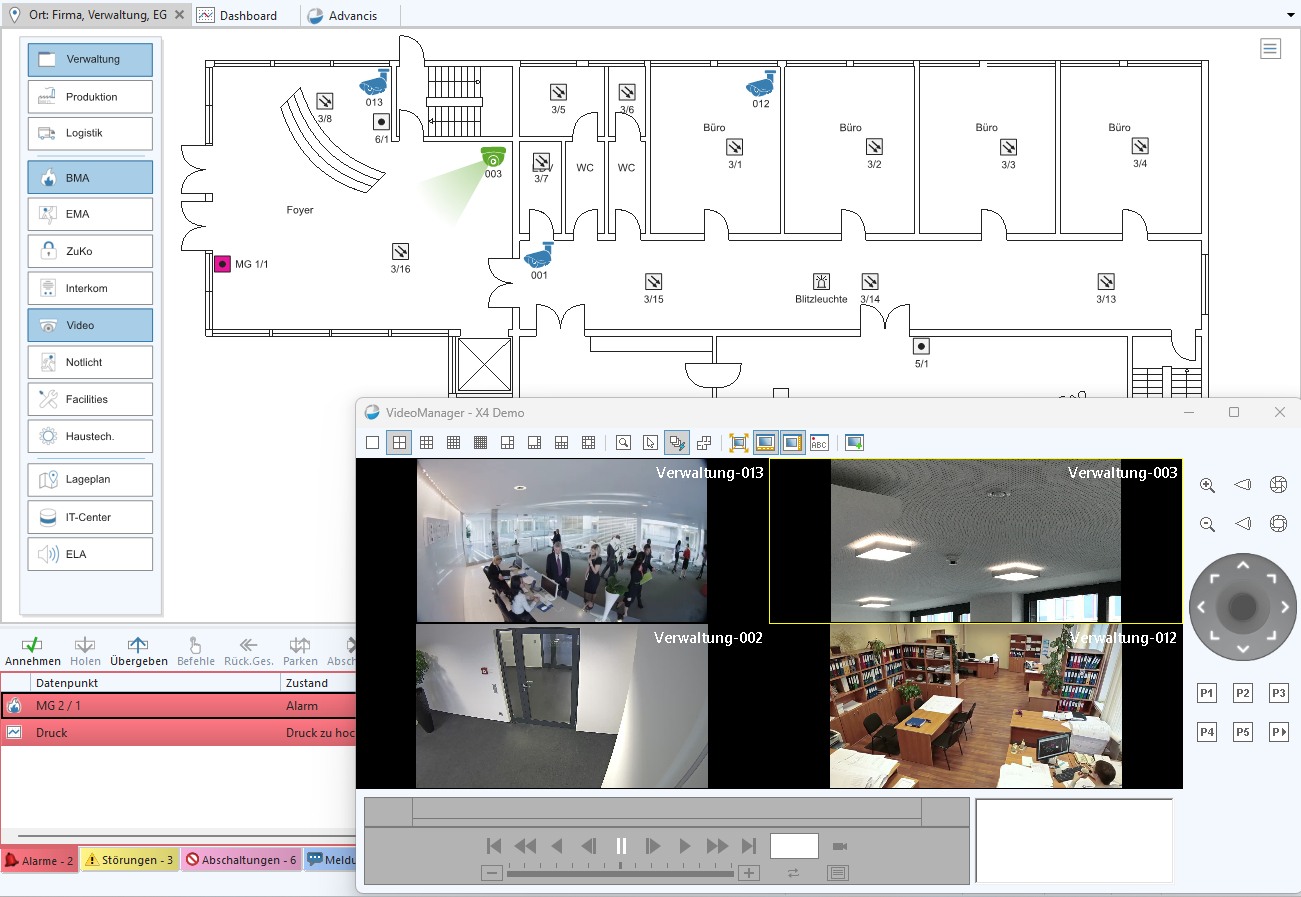The height and width of the screenshot is (897, 1301).
Task: Toggle the camera name text overlay button
Action: coord(819,442)
